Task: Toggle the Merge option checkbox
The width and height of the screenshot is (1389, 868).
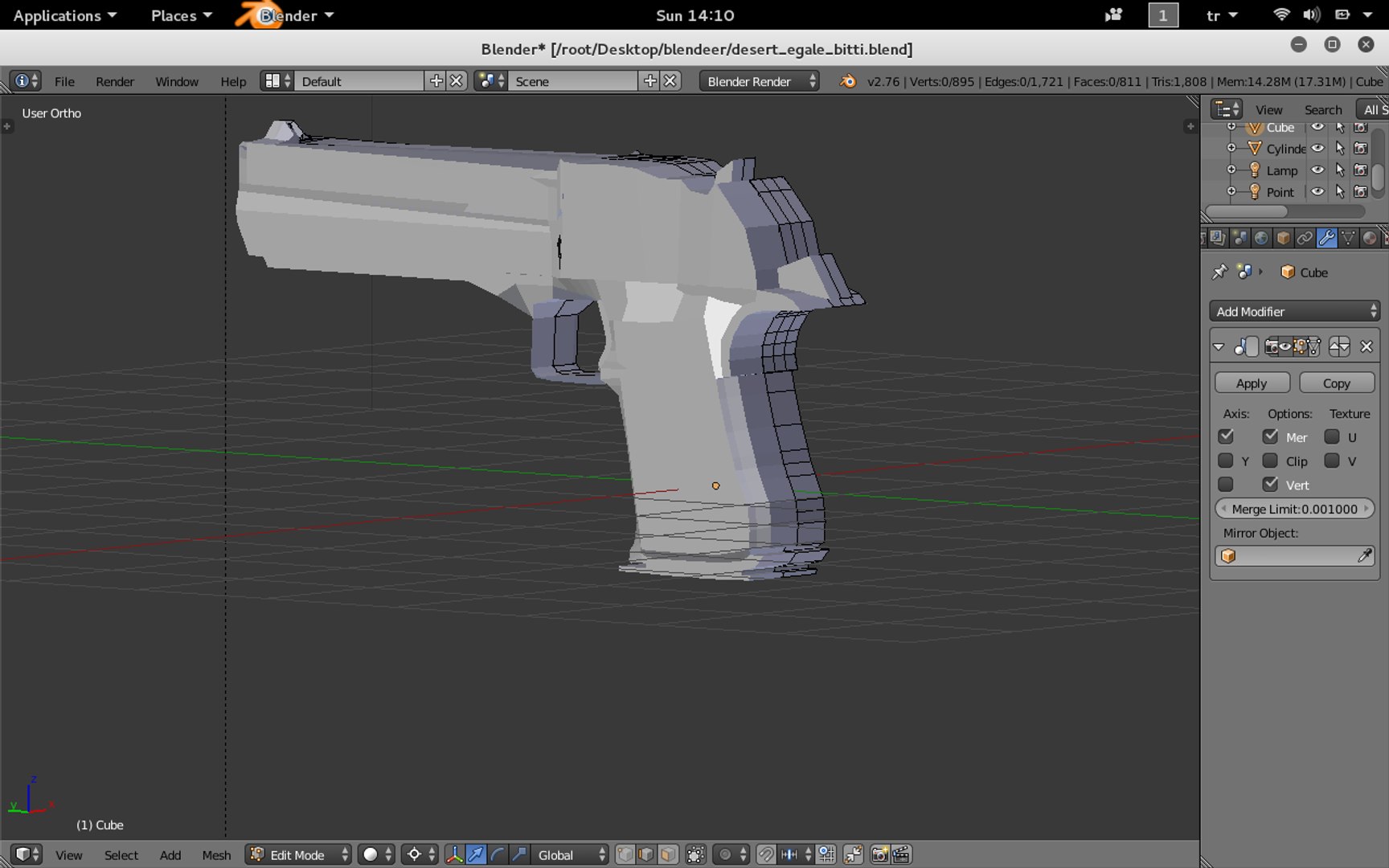Action: pyautogui.click(x=1270, y=436)
